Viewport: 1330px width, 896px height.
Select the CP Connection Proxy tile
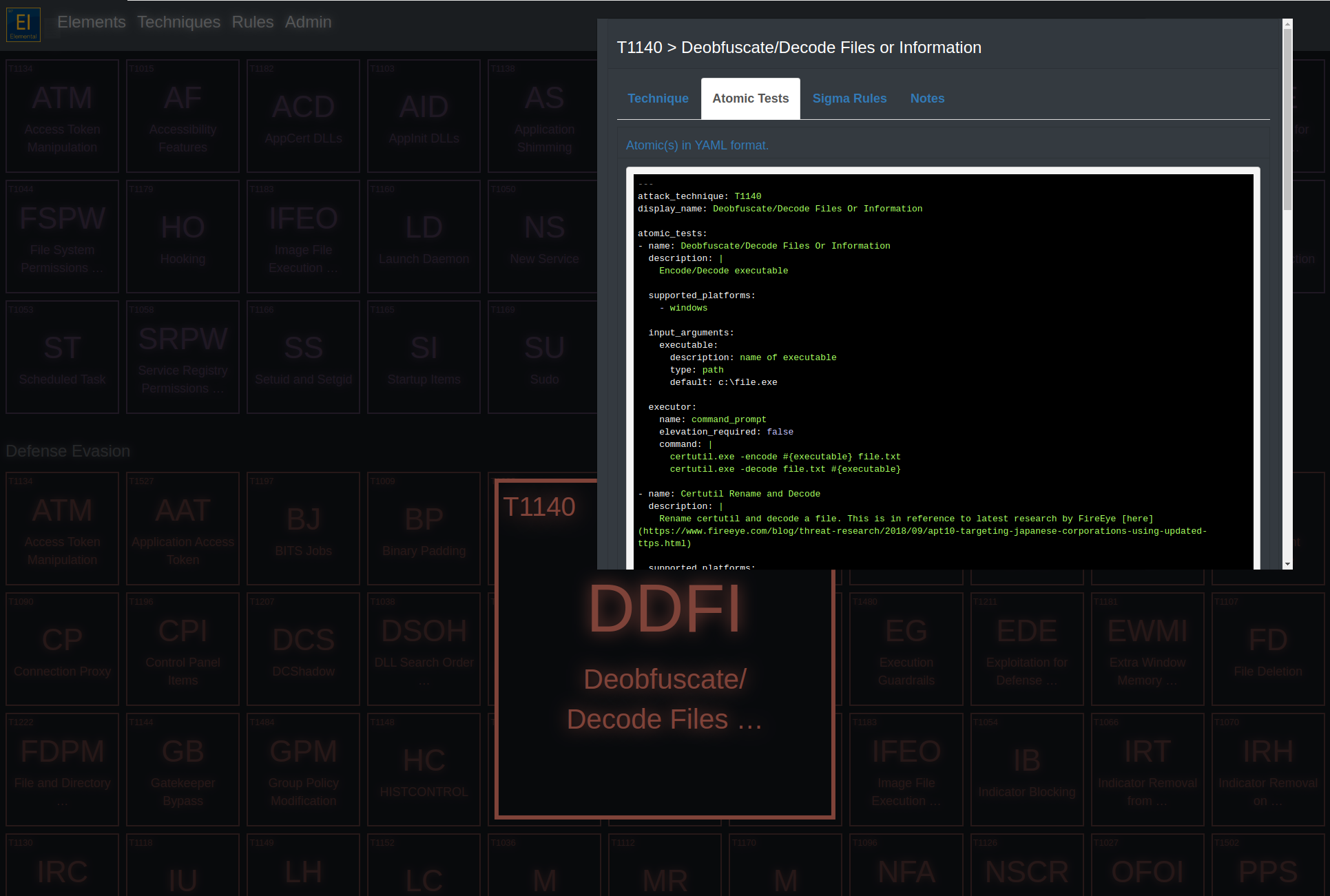[63, 649]
